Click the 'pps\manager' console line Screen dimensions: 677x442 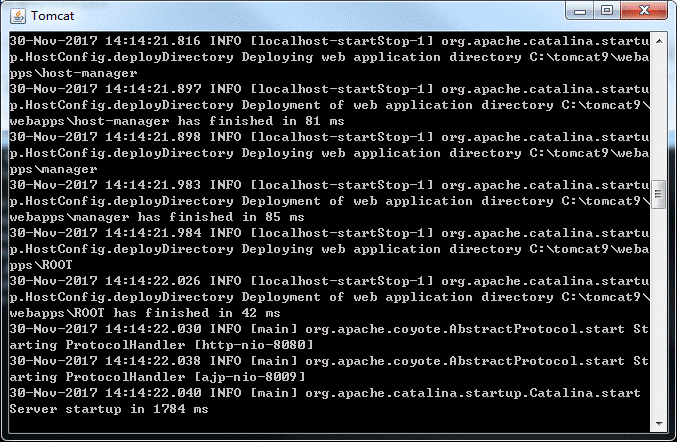tap(54, 169)
